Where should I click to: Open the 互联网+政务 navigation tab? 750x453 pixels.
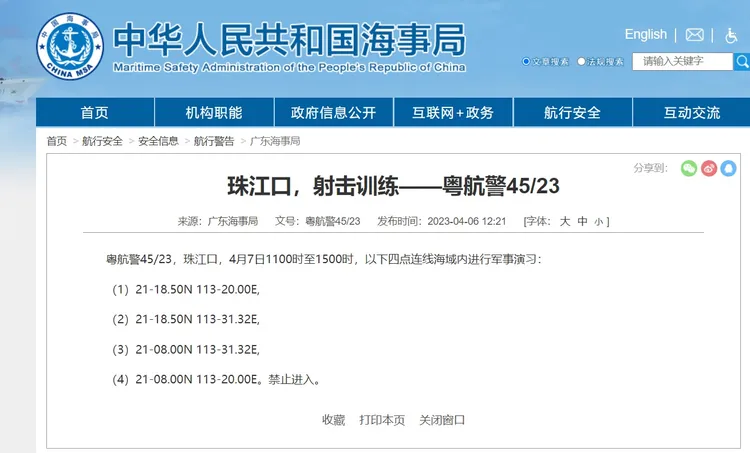coord(453,112)
